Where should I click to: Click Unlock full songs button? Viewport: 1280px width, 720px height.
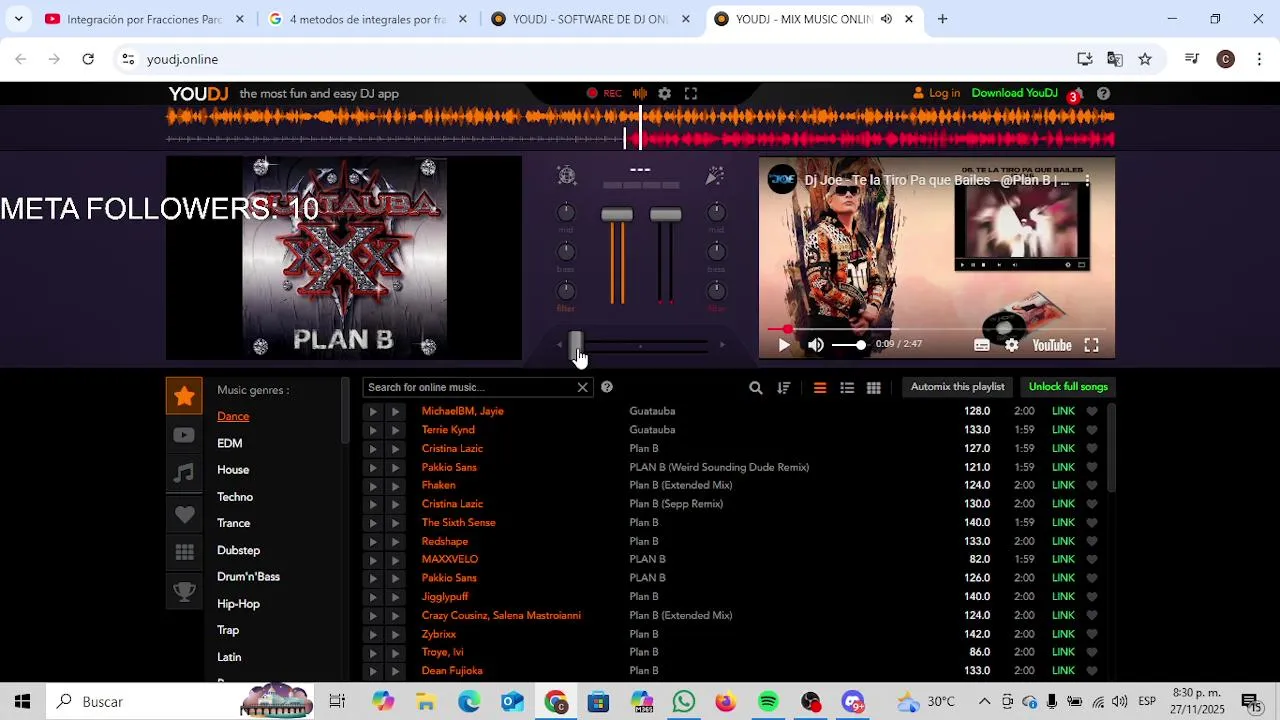(x=1068, y=387)
